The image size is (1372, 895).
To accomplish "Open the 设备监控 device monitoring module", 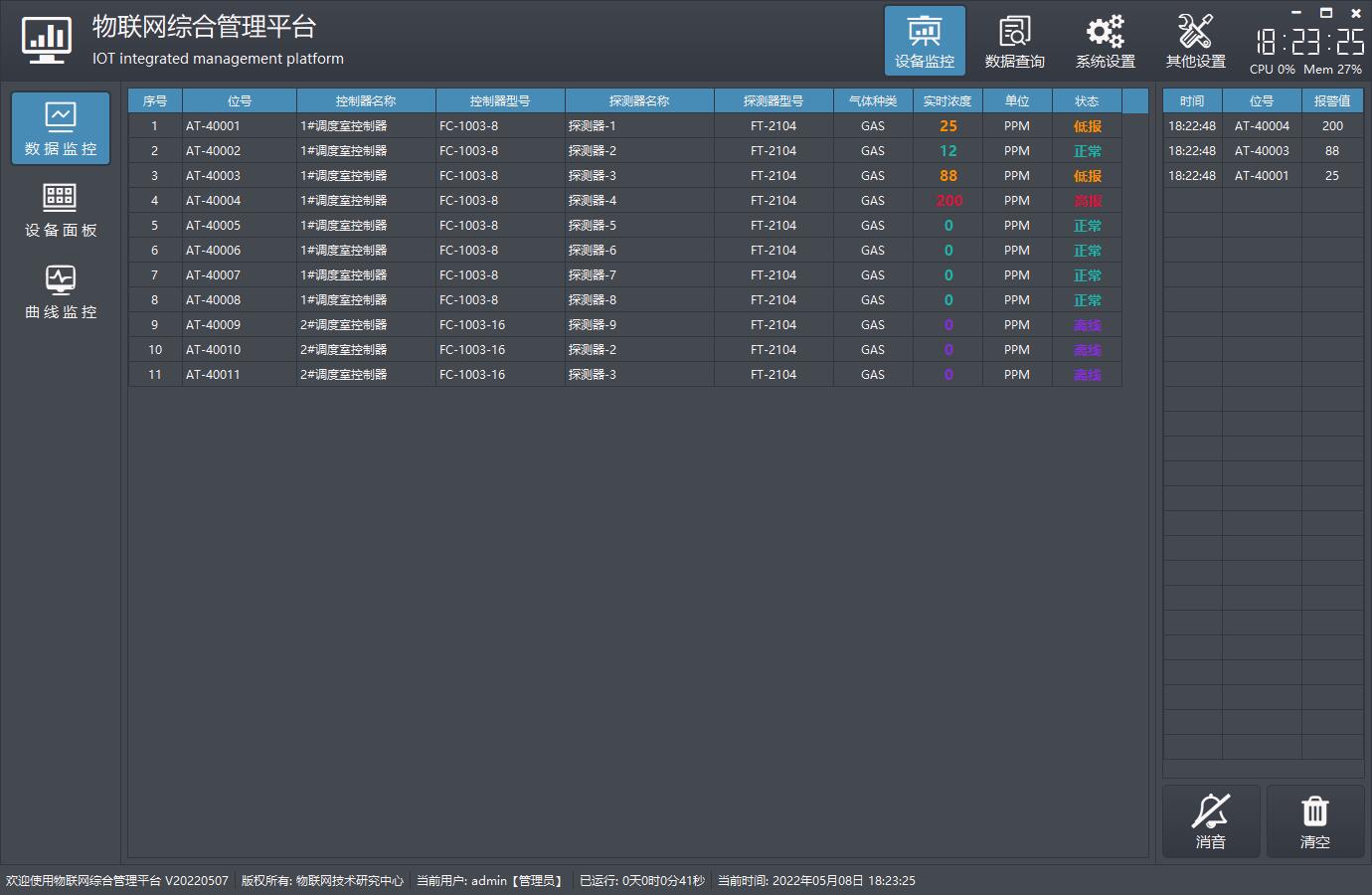I will coord(925,41).
